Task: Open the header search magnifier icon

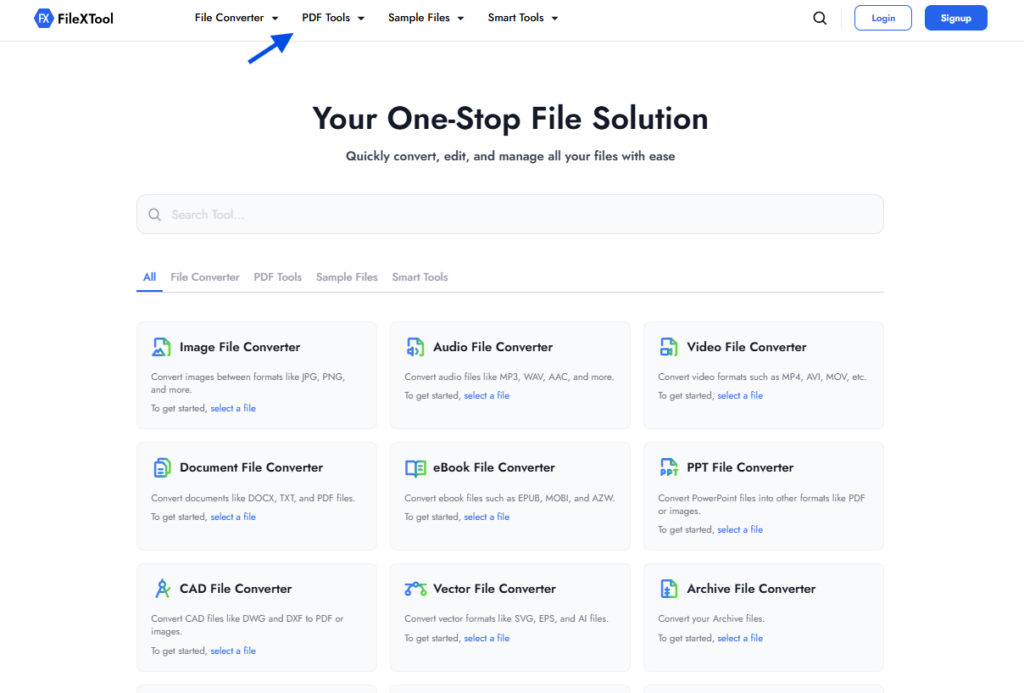Action: pos(820,17)
